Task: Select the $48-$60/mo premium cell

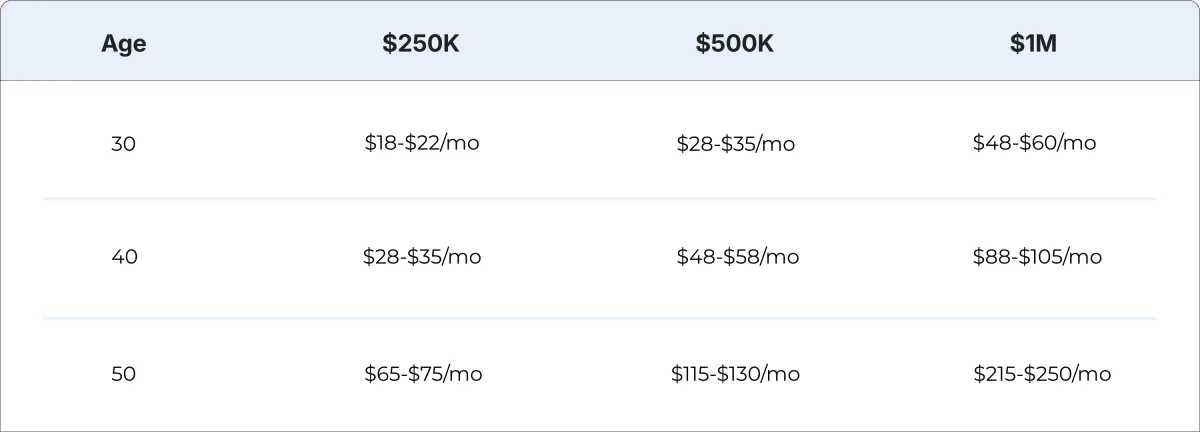Action: coord(1034,143)
